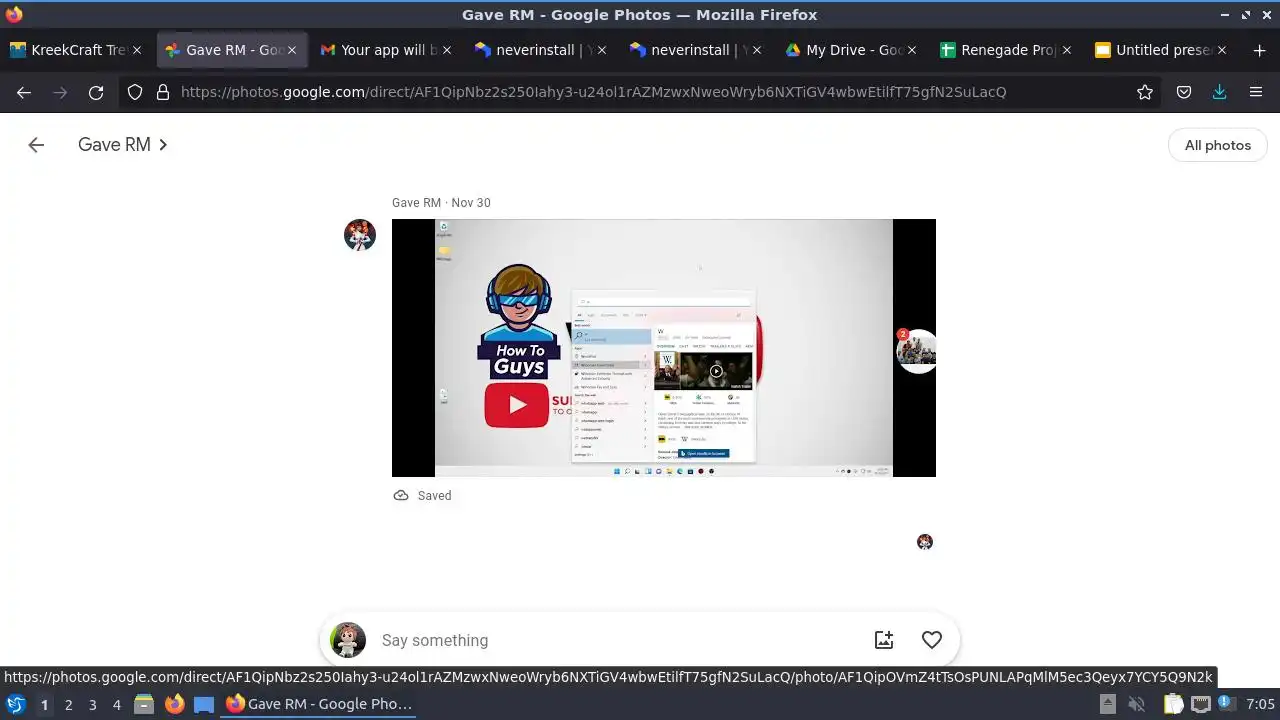Click your profile avatar in the comment bar
Screen dimensions: 1280x720
(348, 640)
